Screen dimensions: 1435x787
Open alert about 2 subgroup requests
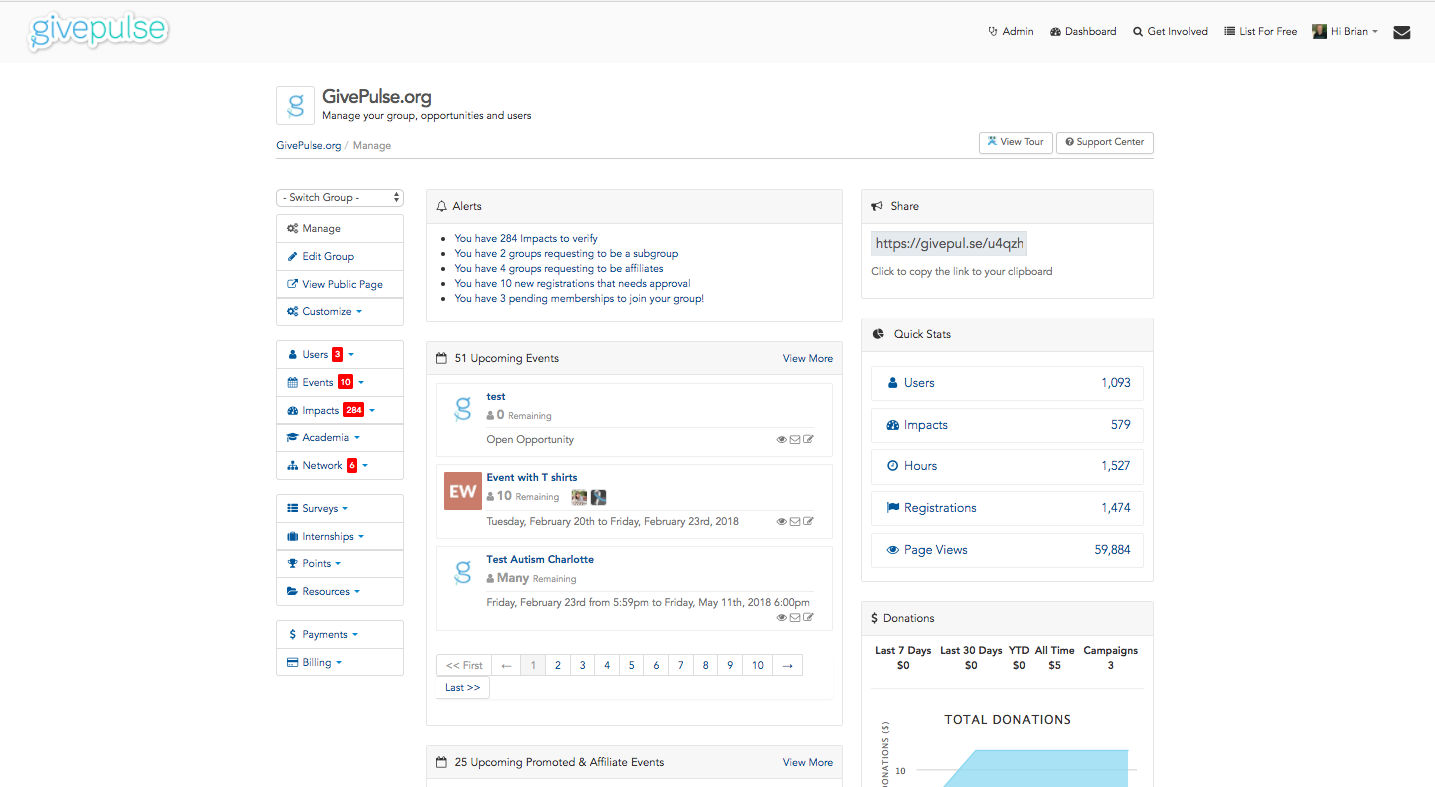coord(566,253)
